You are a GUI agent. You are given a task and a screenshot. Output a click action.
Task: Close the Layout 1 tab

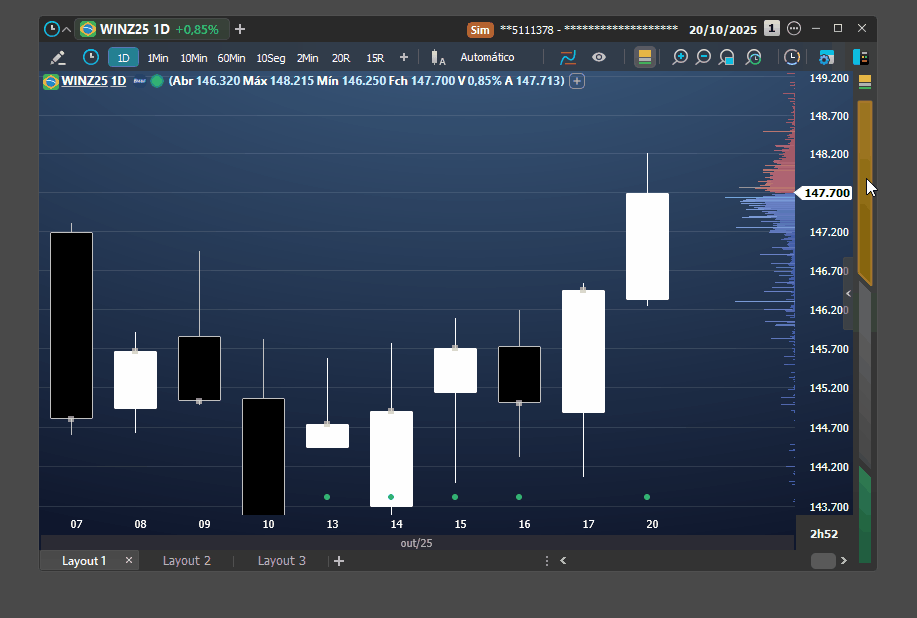[x=129, y=560]
